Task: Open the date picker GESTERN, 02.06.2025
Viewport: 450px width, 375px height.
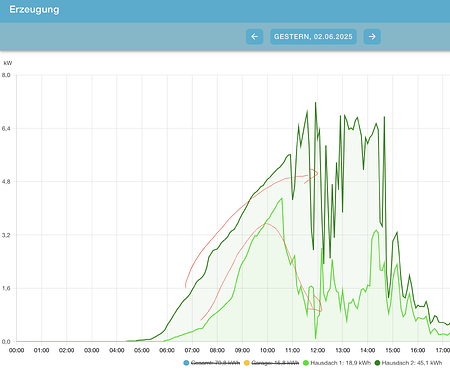Action: click(313, 37)
